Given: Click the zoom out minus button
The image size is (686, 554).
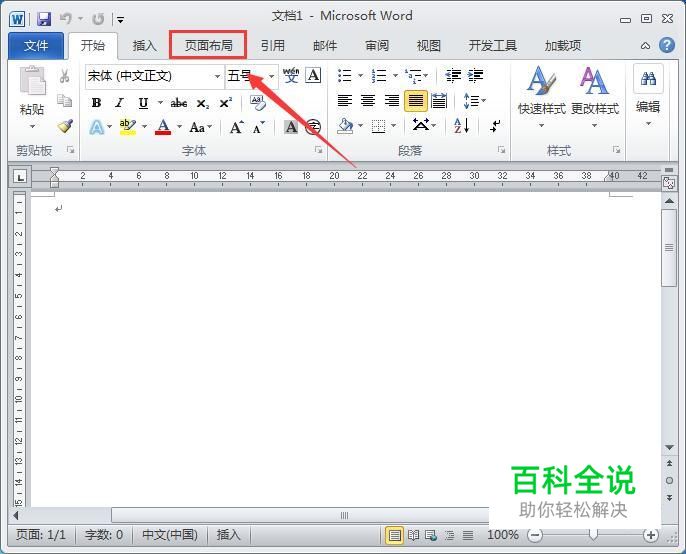Looking at the screenshot, I should 535,535.
